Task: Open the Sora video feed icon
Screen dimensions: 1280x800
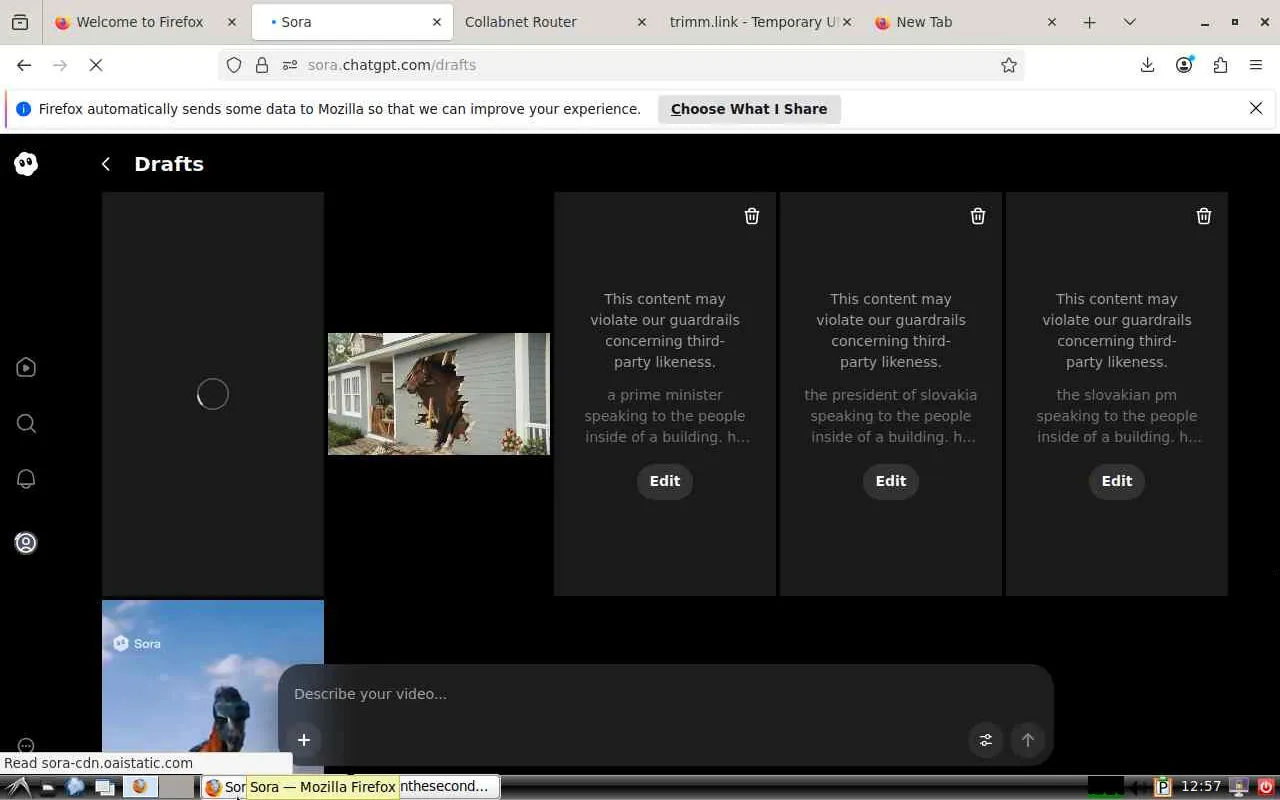Action: pyautogui.click(x=26, y=368)
